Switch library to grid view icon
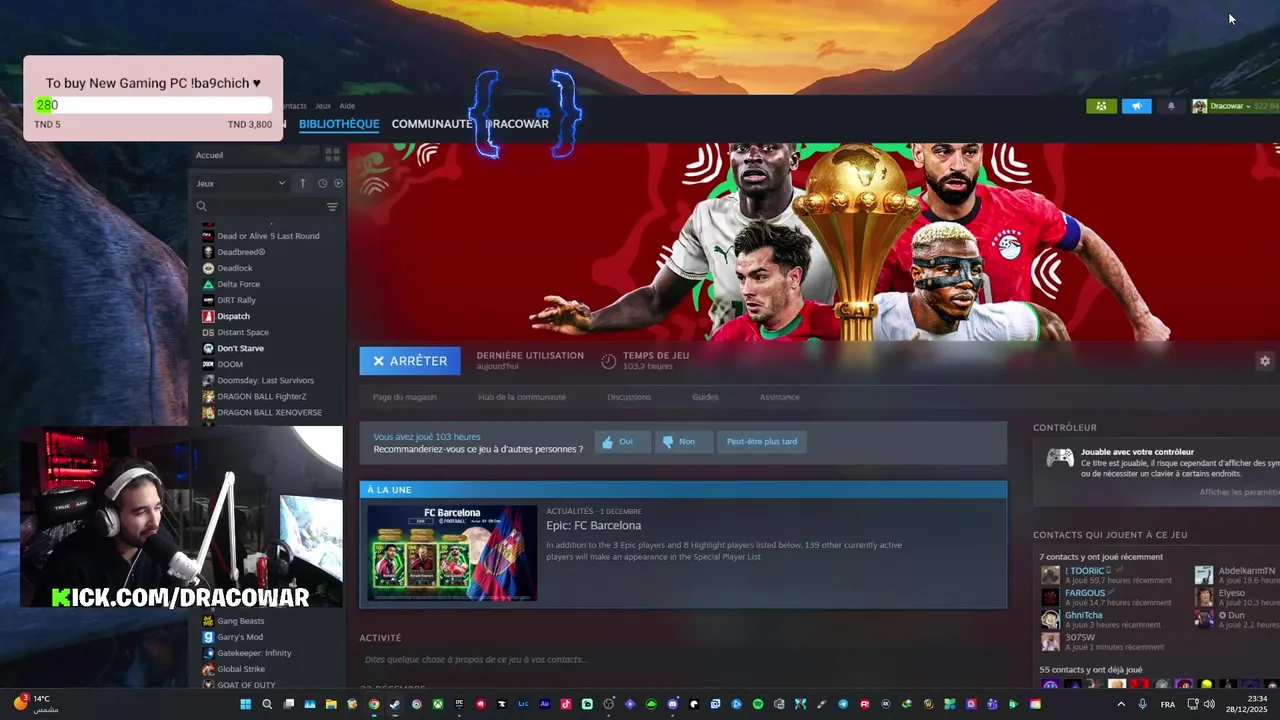The width and height of the screenshot is (1280, 720). [332, 155]
